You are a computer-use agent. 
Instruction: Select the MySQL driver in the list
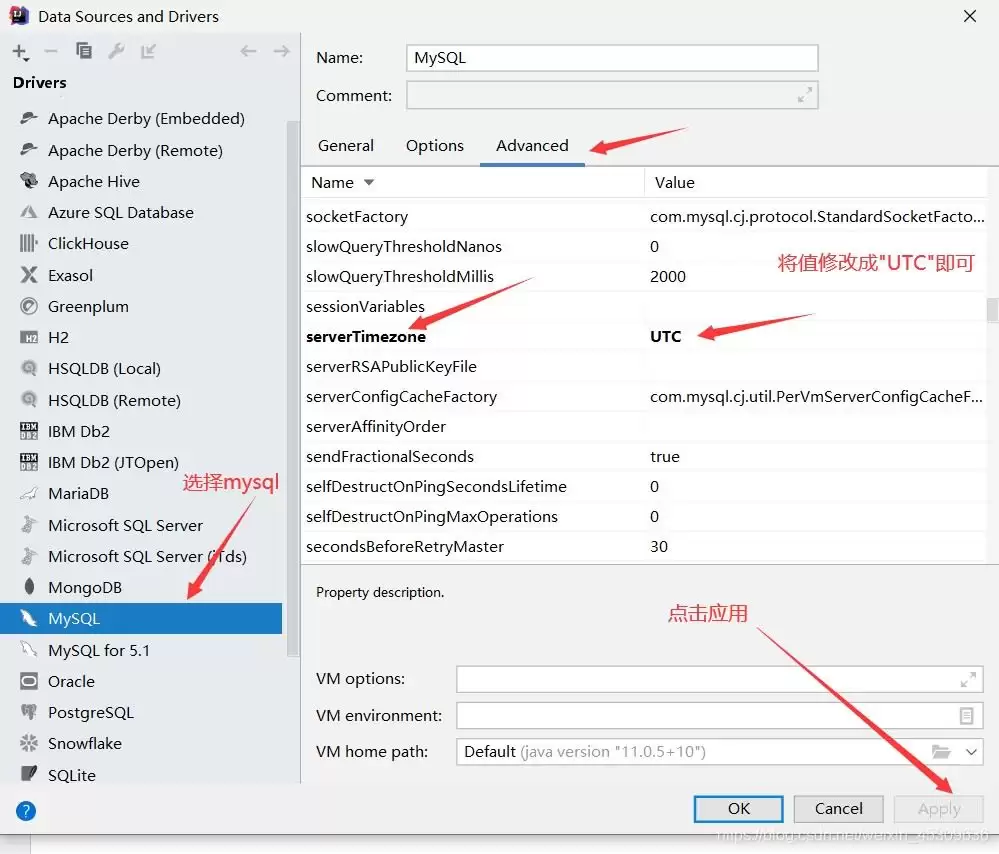coord(141,618)
